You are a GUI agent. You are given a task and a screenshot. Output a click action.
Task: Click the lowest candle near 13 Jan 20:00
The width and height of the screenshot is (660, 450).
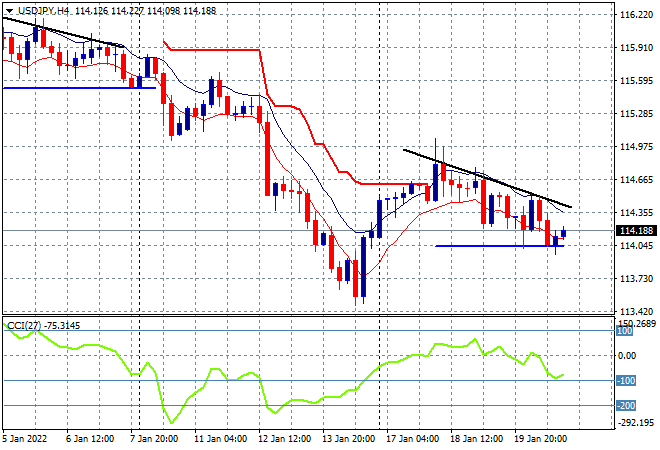(356, 279)
